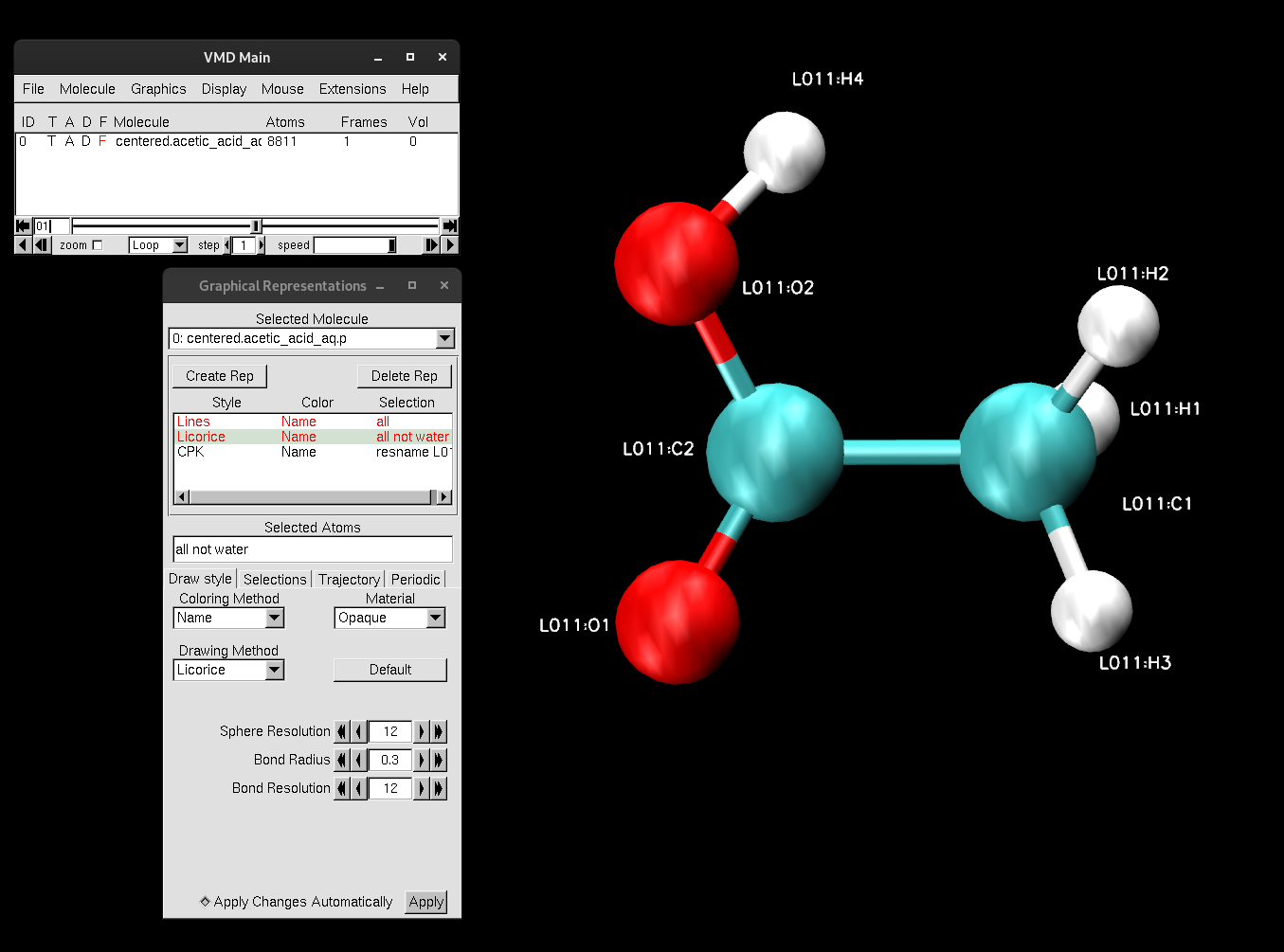Step back one frame
This screenshot has width=1284, height=952.
pos(41,245)
